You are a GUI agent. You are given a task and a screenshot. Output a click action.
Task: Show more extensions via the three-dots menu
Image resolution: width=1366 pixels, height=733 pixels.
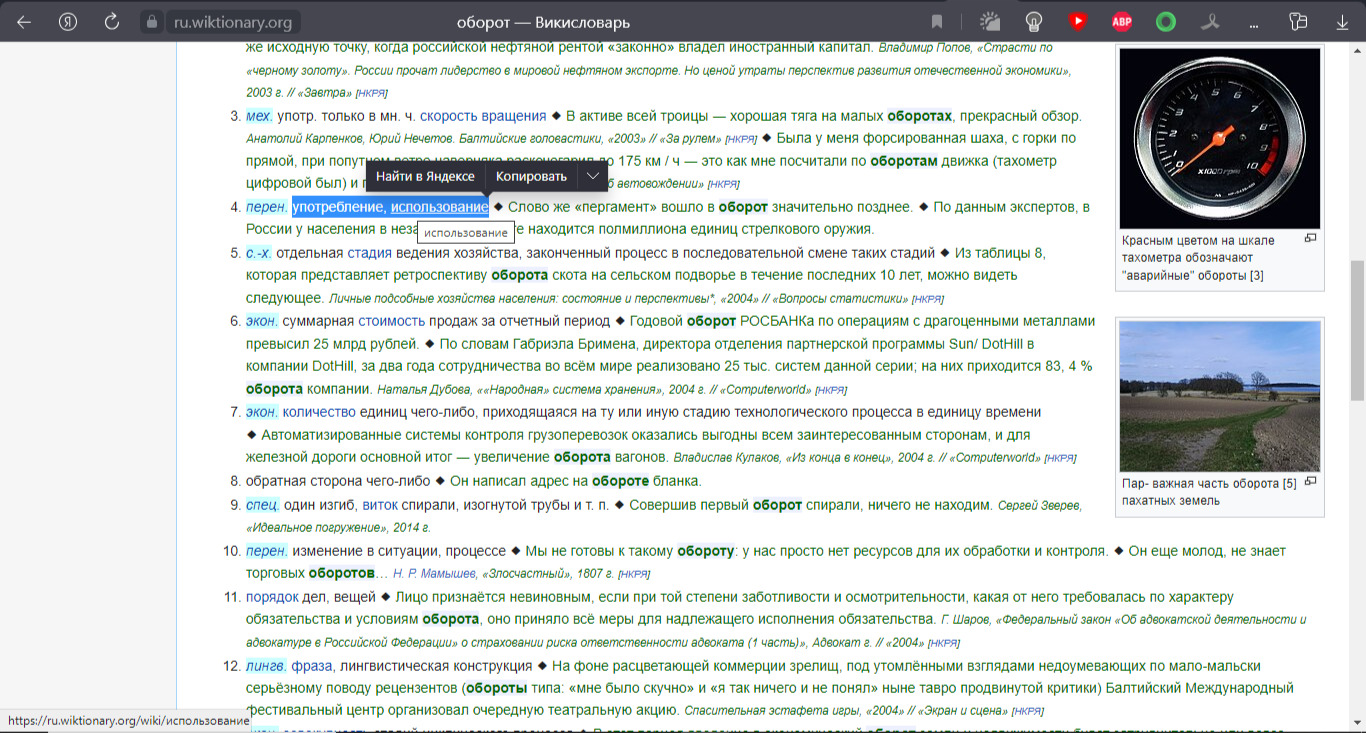[1254, 21]
